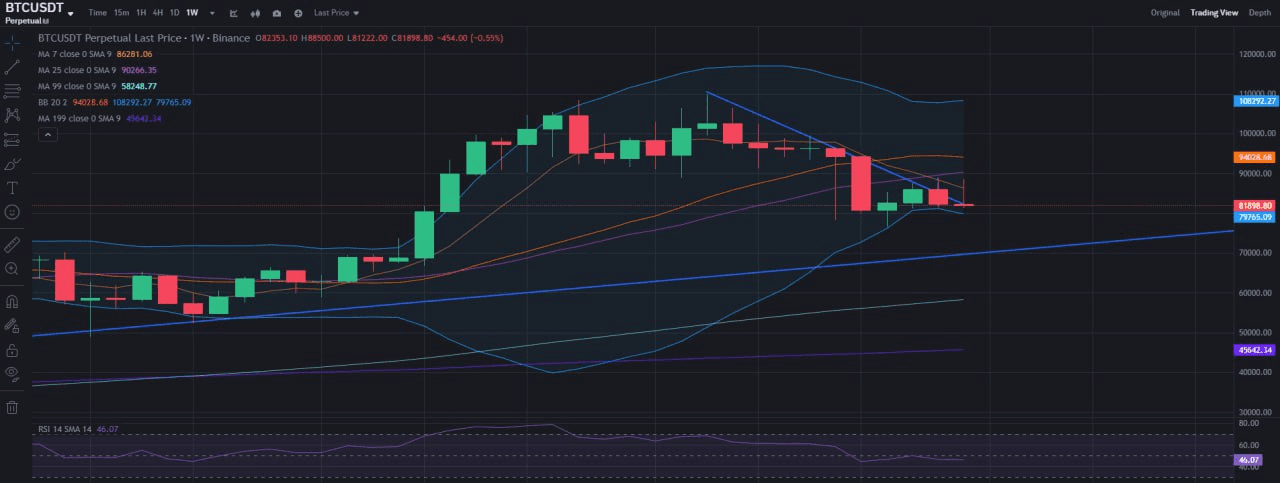This screenshot has height=483, width=1280.
Task: Switch to the 15m interval
Action: (121, 13)
